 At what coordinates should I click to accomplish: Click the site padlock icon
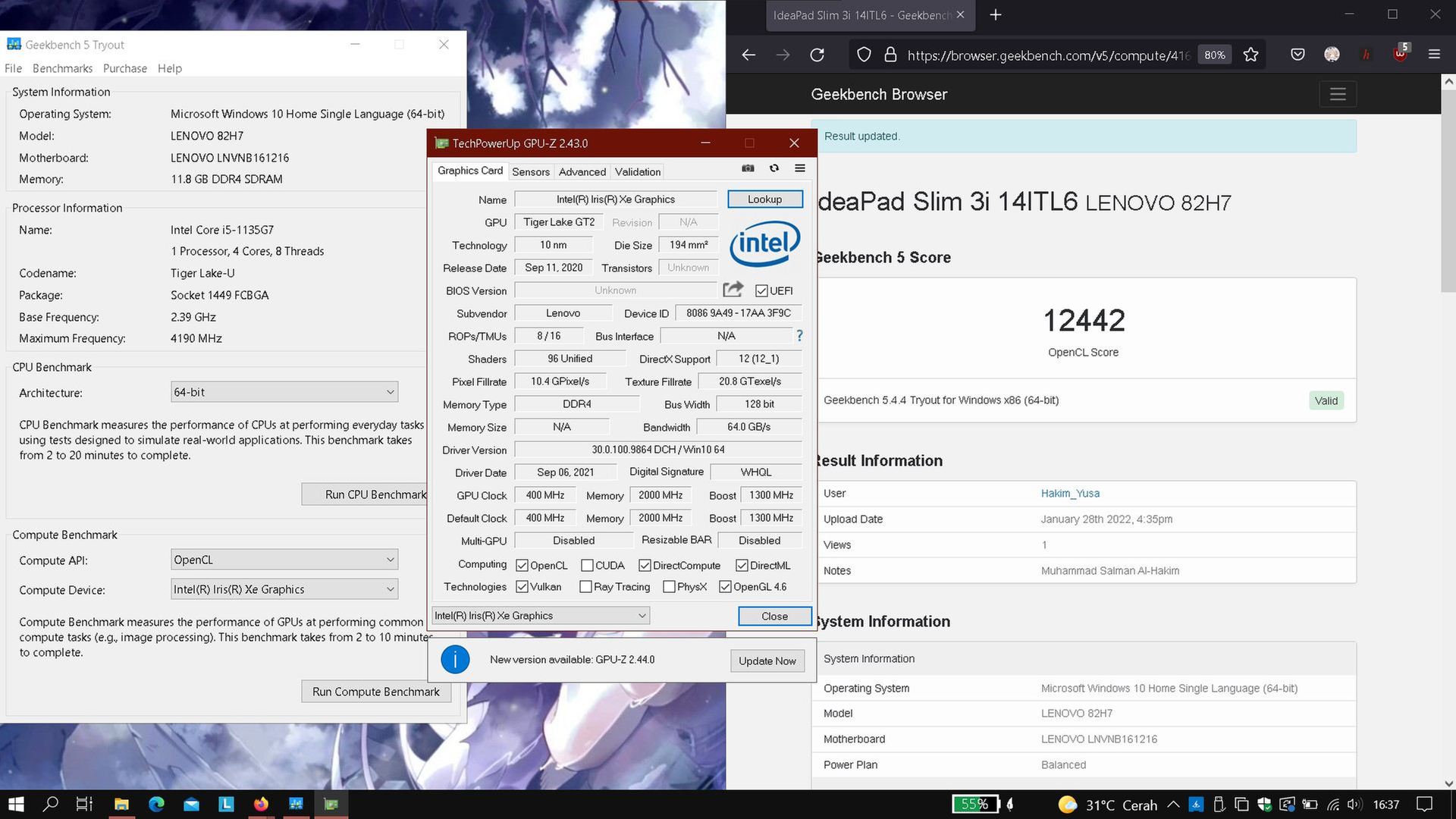point(890,55)
